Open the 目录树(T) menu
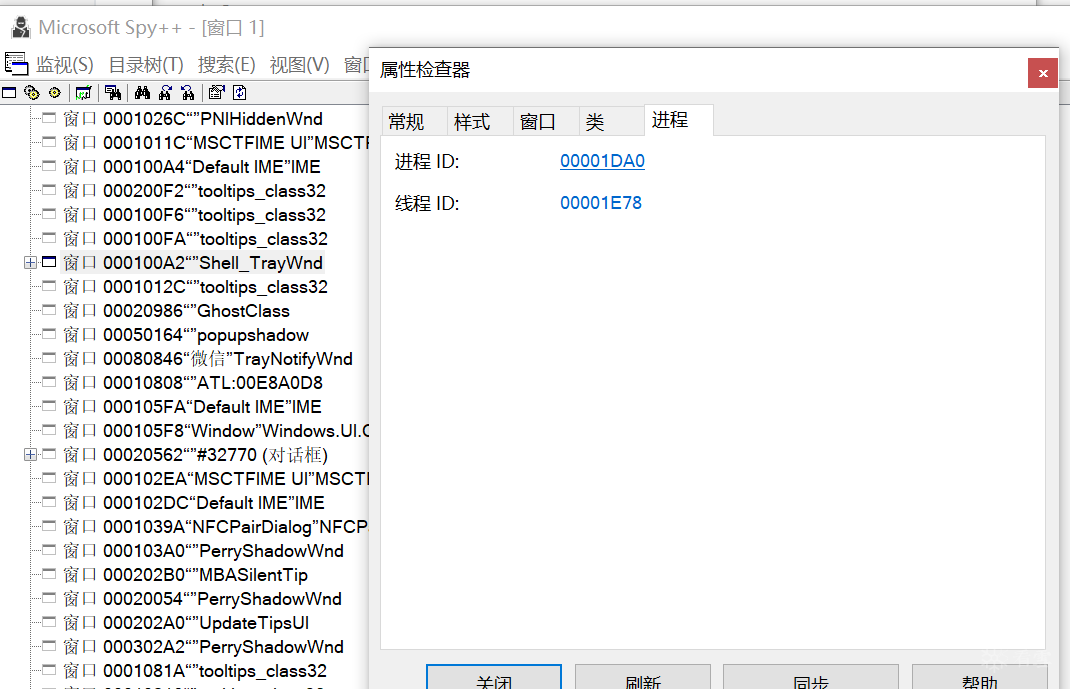The width and height of the screenshot is (1070, 689). click(x=146, y=65)
